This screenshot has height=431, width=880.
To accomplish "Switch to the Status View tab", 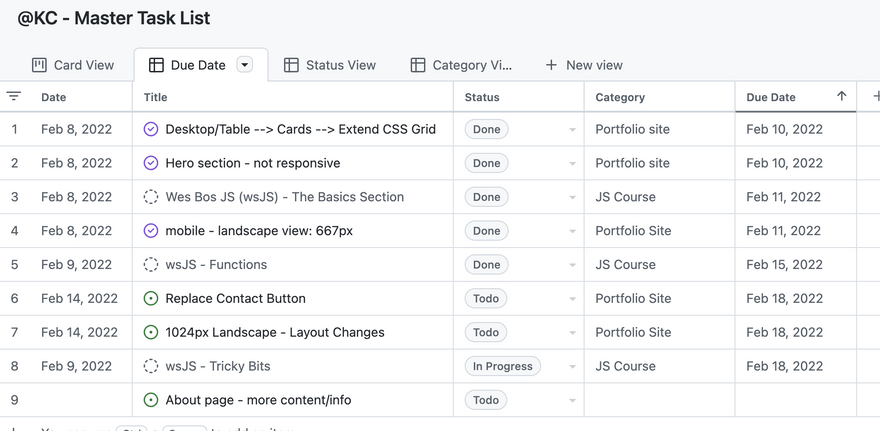I will click(x=340, y=65).
